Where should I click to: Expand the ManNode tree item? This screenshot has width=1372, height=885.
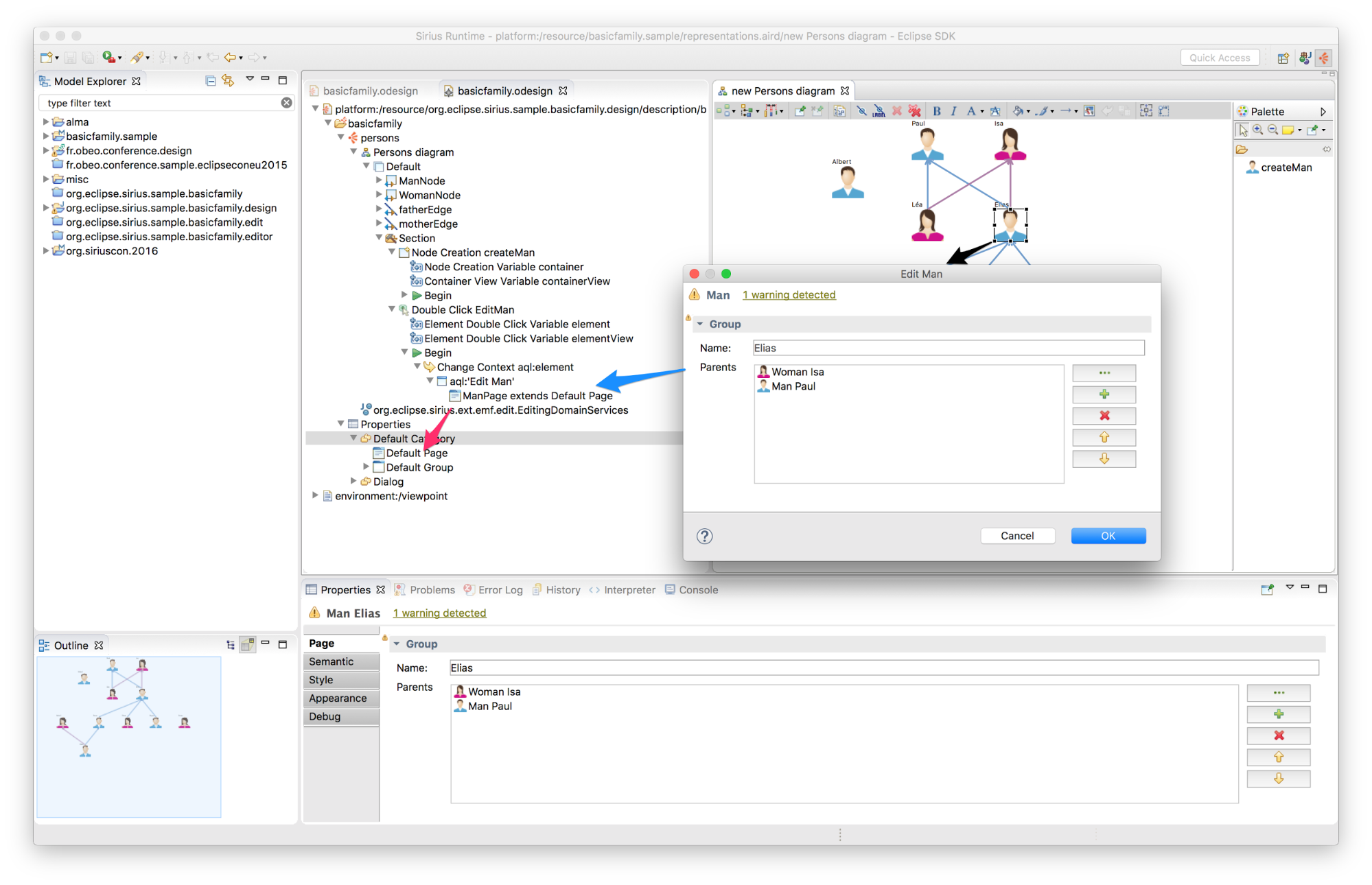click(x=379, y=180)
